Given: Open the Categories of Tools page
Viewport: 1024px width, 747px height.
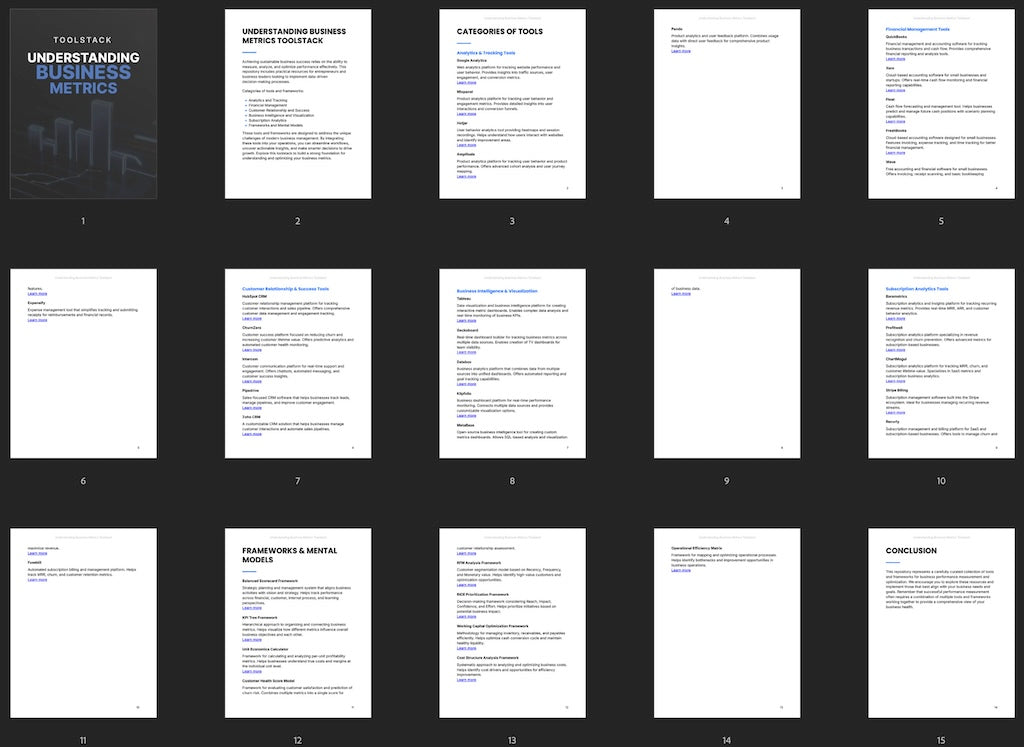Looking at the screenshot, I should (512, 104).
